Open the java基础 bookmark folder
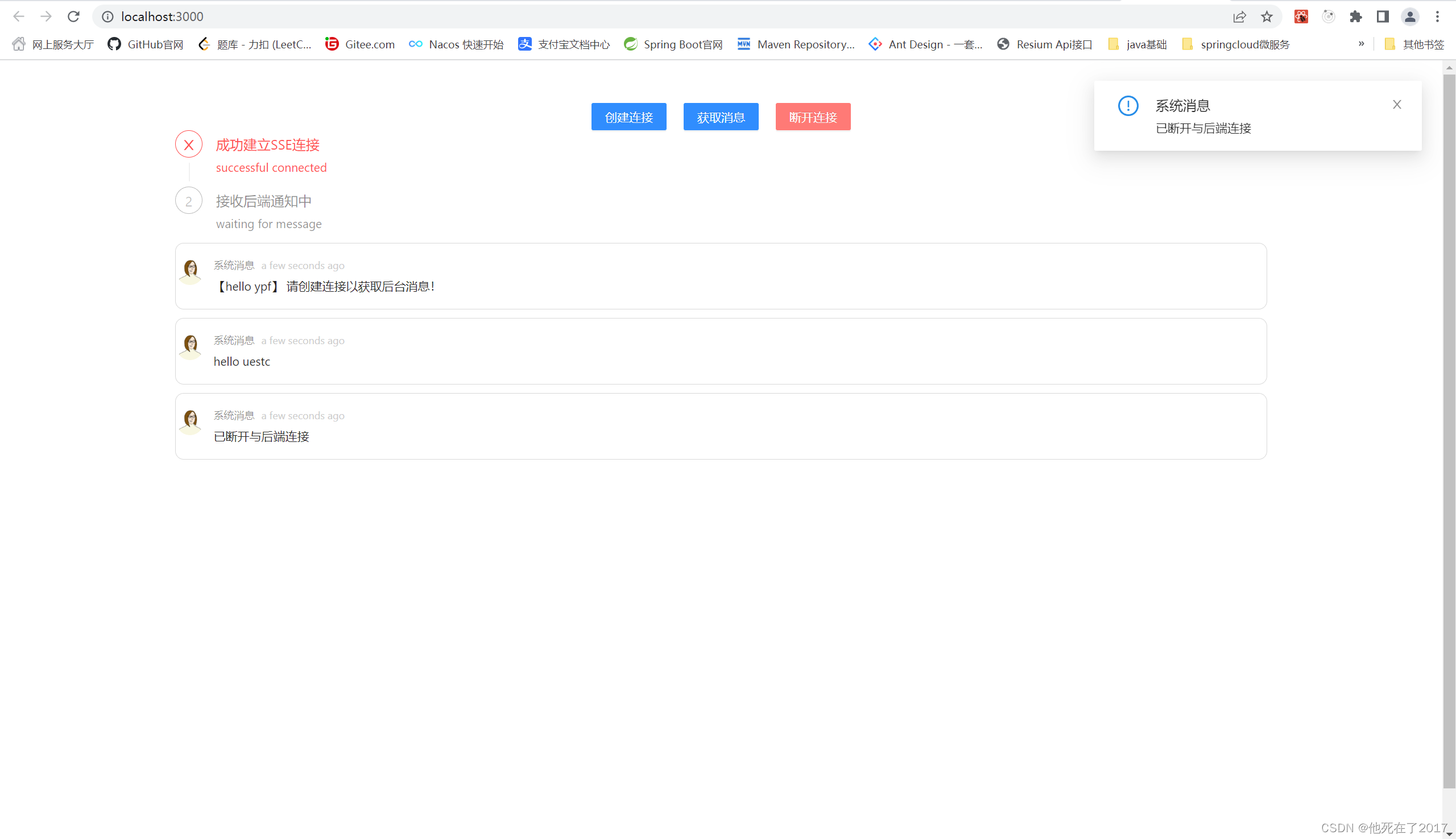The width and height of the screenshot is (1456, 839). 1137,44
